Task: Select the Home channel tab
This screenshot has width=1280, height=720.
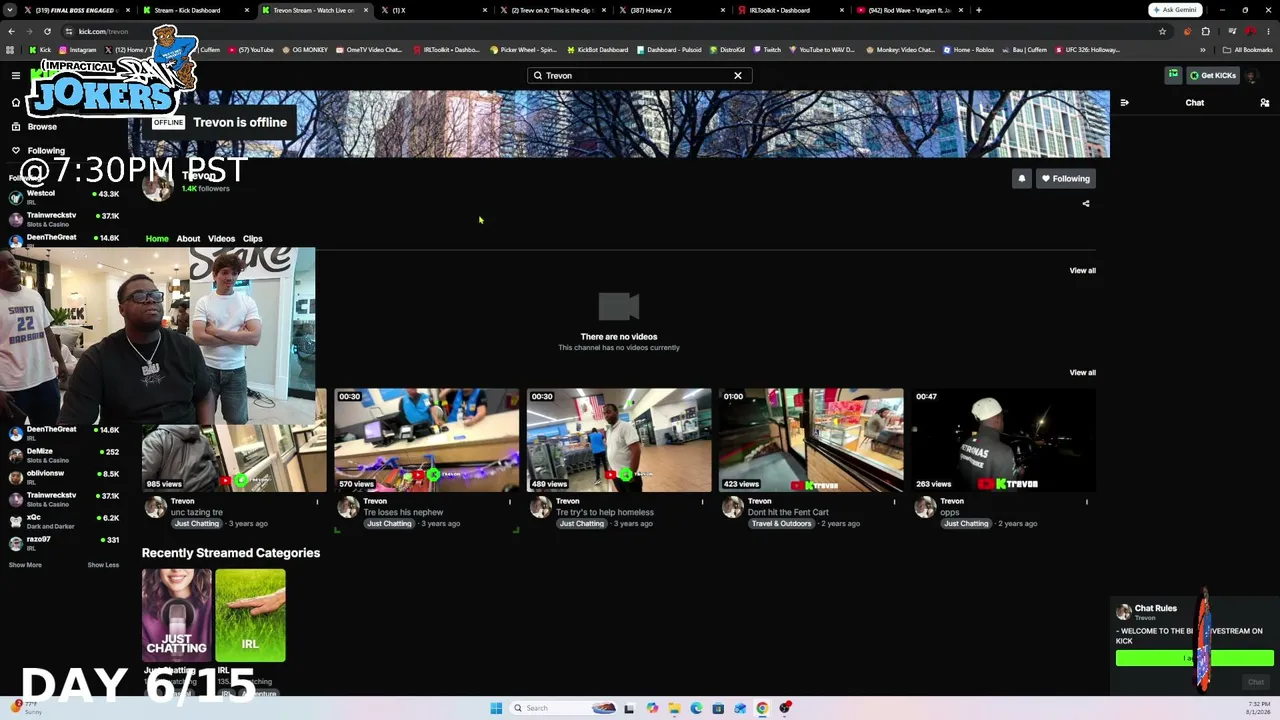Action: pos(157,239)
